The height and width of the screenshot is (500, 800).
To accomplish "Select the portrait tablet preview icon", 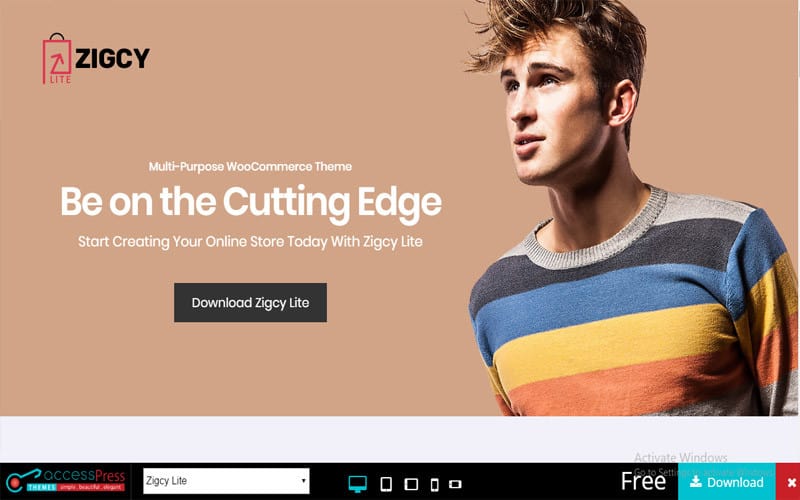I will click(387, 484).
